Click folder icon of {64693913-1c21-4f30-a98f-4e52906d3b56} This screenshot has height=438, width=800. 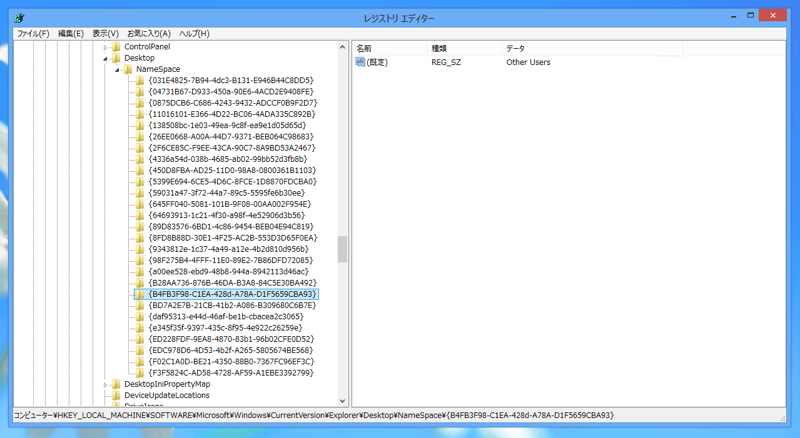pos(140,215)
